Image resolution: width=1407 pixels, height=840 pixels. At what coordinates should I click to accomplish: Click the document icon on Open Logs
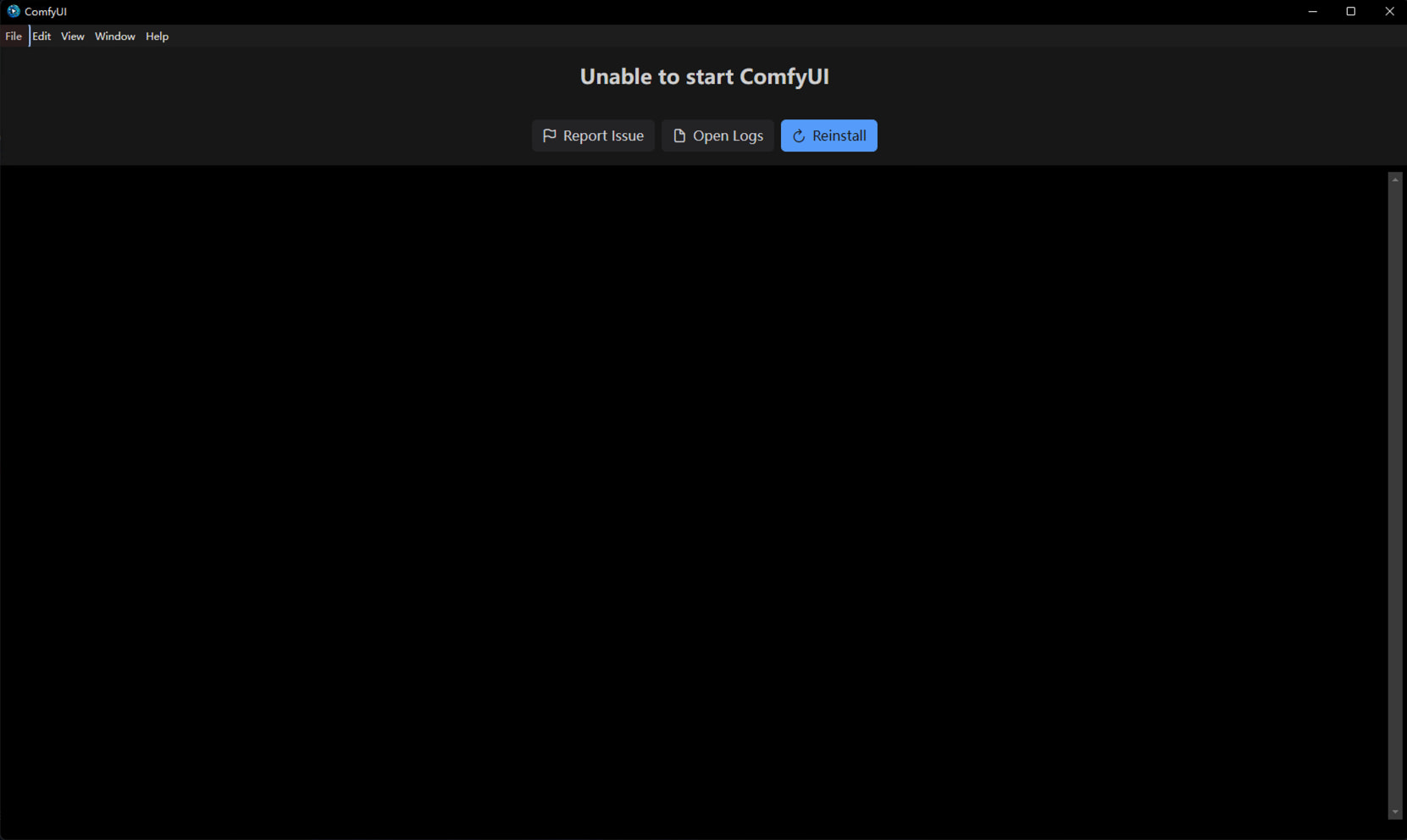679,135
